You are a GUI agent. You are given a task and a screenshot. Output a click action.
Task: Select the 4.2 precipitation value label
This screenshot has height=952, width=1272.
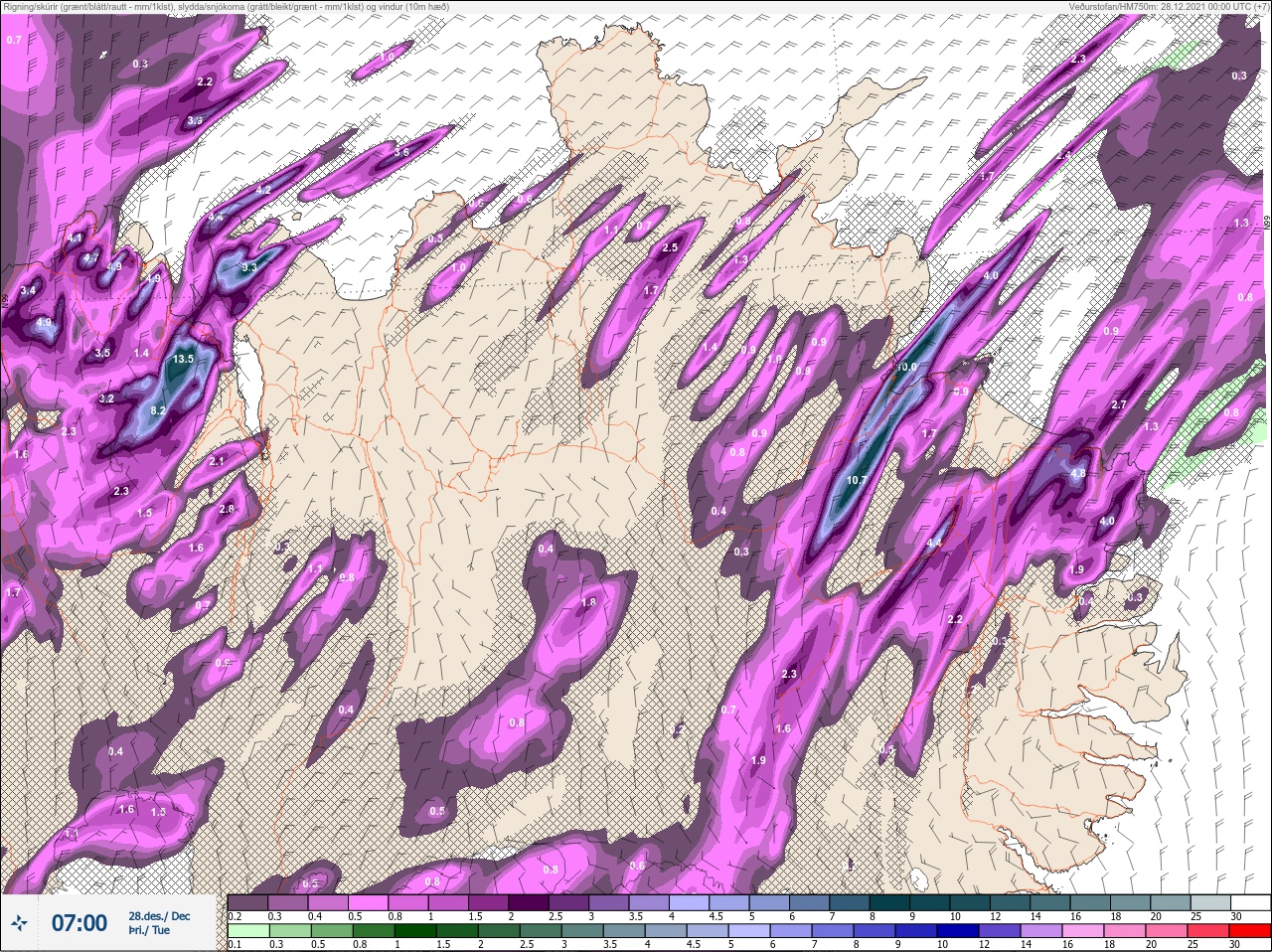[263, 190]
